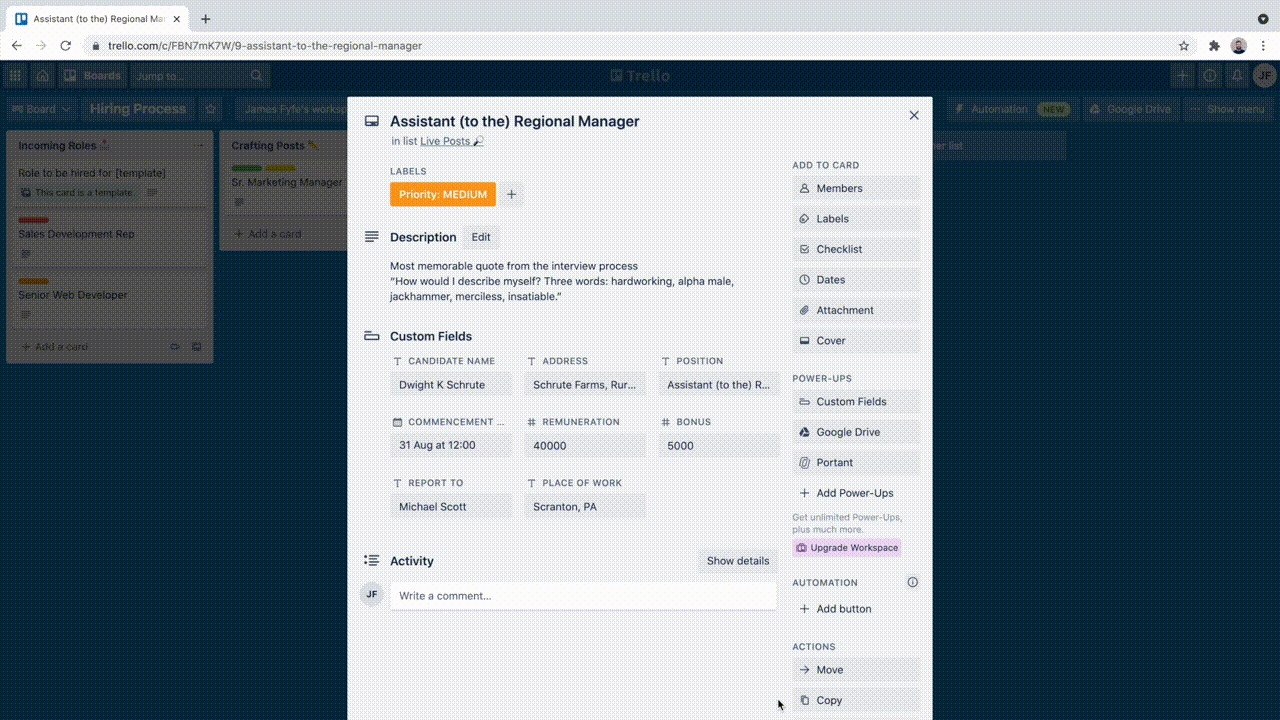Image resolution: width=1280 pixels, height=720 pixels.
Task: Reload the page in the browser
Action: [66, 46]
